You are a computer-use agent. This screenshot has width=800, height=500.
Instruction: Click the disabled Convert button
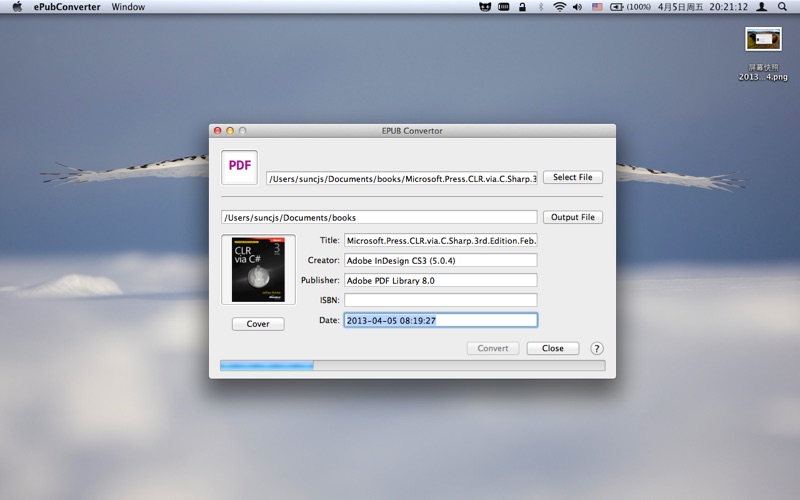coord(493,348)
